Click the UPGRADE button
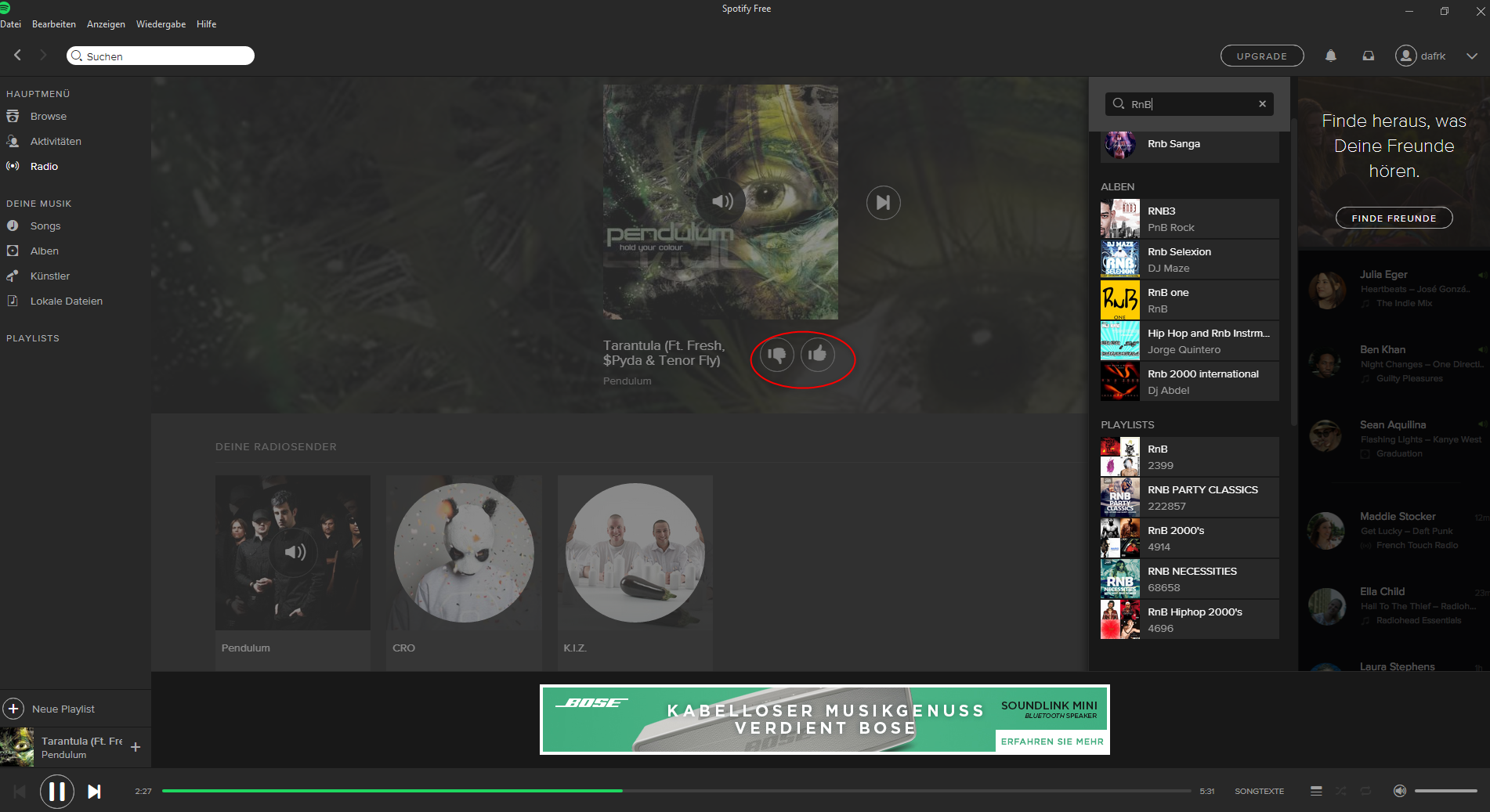The height and width of the screenshot is (812, 1490). [1262, 56]
